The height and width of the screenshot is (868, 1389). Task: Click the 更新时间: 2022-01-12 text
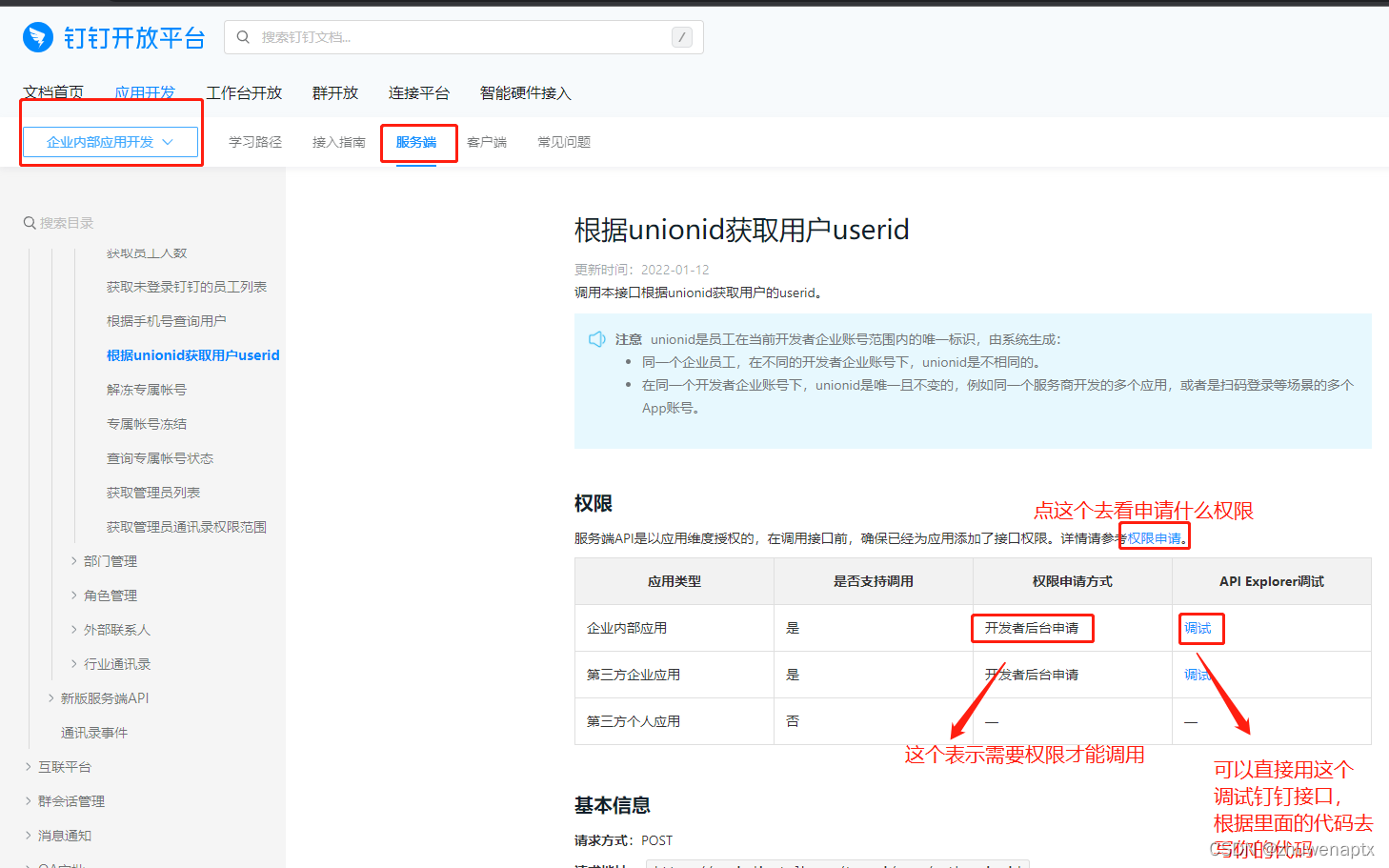pyautogui.click(x=642, y=270)
